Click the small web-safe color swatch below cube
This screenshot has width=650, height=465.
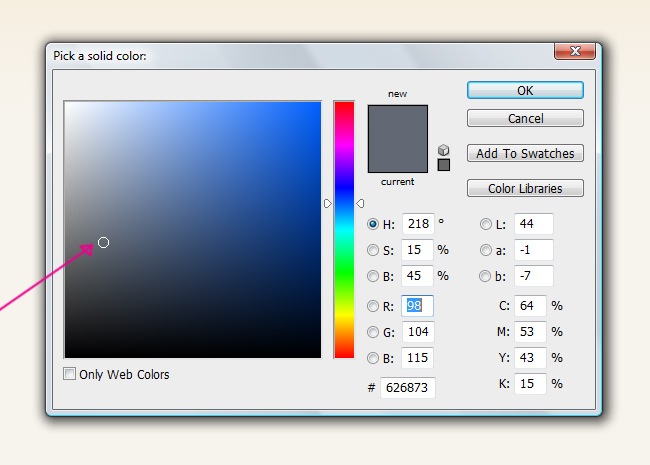click(444, 165)
